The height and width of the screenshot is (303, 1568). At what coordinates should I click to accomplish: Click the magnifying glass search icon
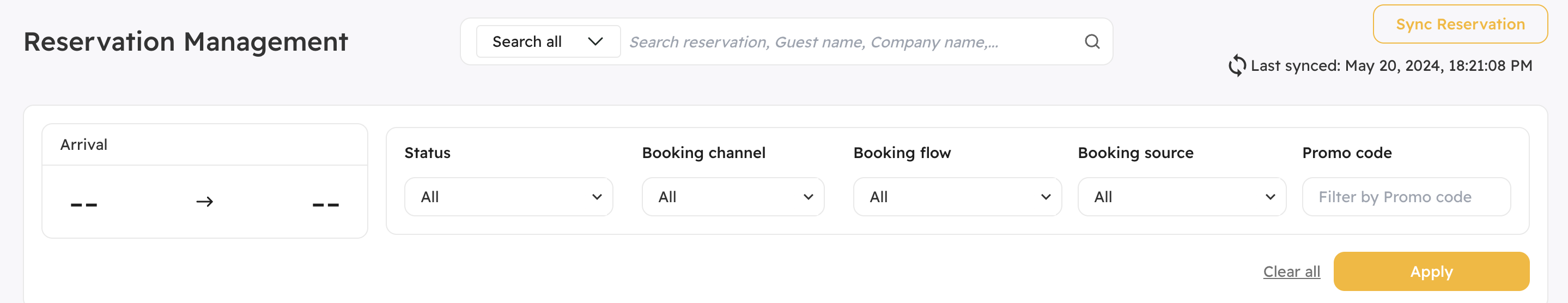1092,41
